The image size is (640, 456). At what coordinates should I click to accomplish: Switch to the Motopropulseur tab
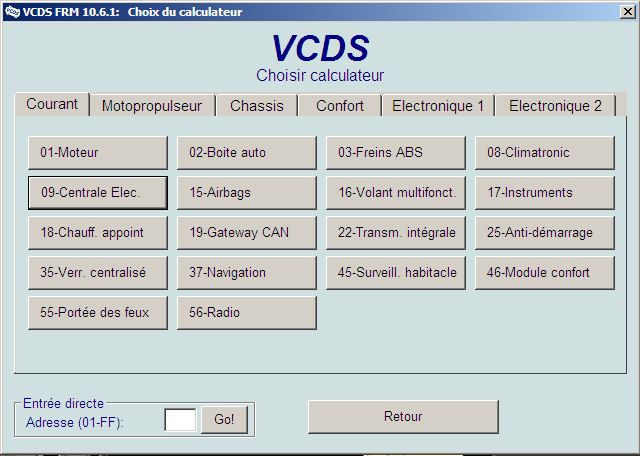(x=152, y=106)
